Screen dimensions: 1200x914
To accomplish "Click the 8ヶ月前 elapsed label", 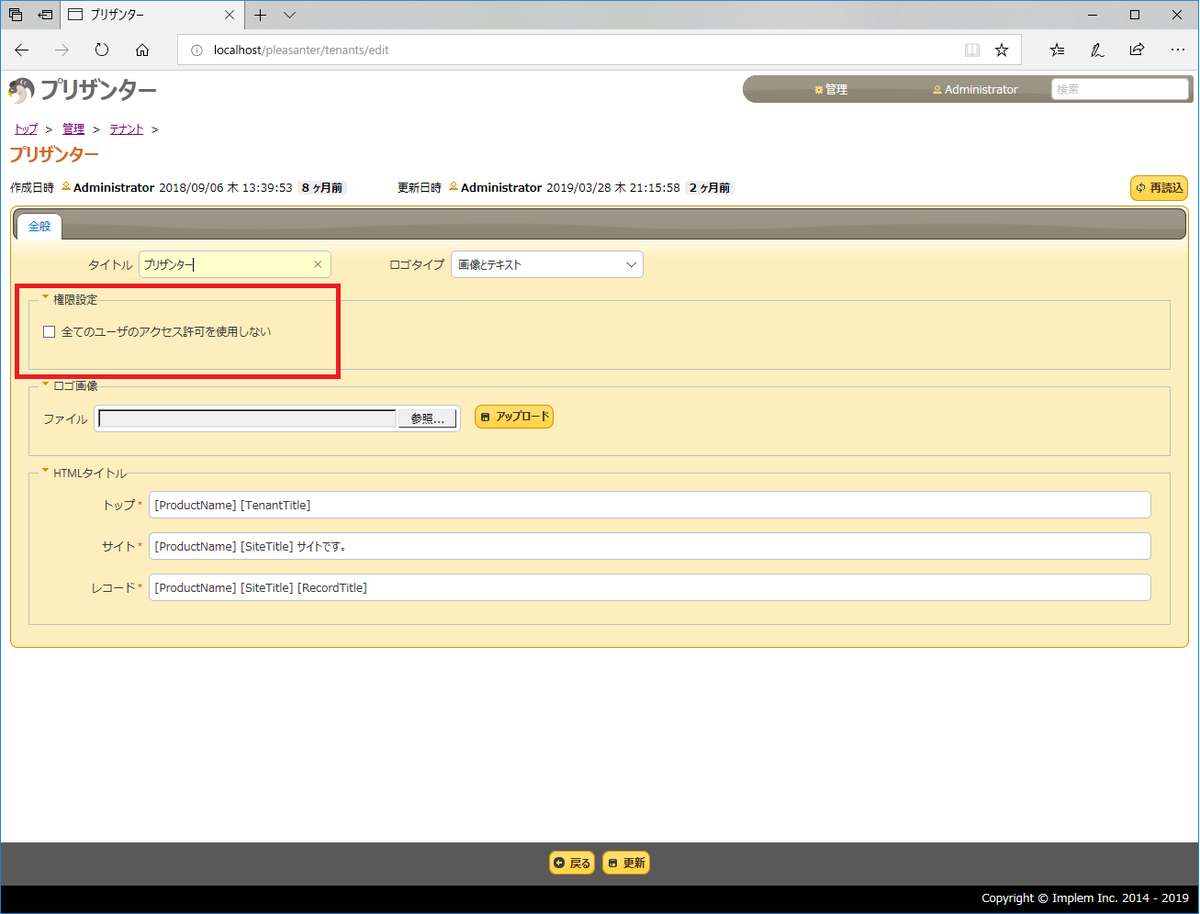I will click(322, 188).
